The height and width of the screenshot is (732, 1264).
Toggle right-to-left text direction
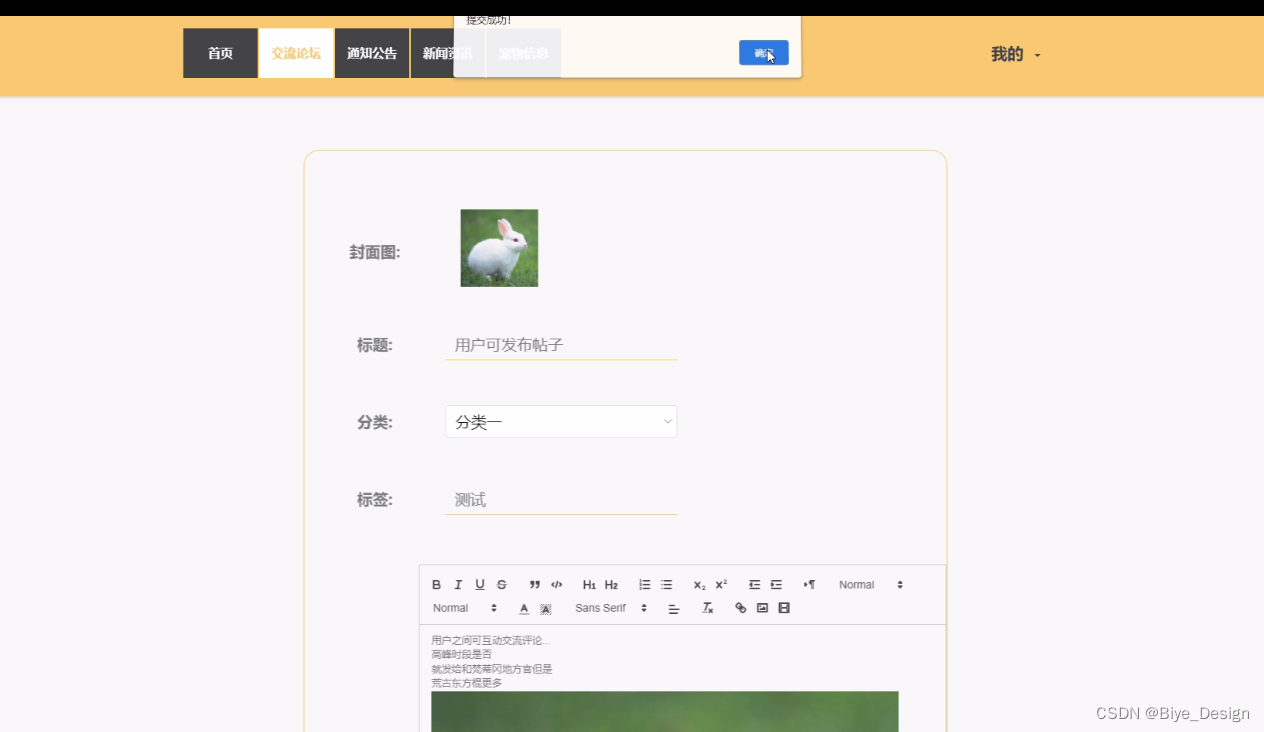click(809, 585)
